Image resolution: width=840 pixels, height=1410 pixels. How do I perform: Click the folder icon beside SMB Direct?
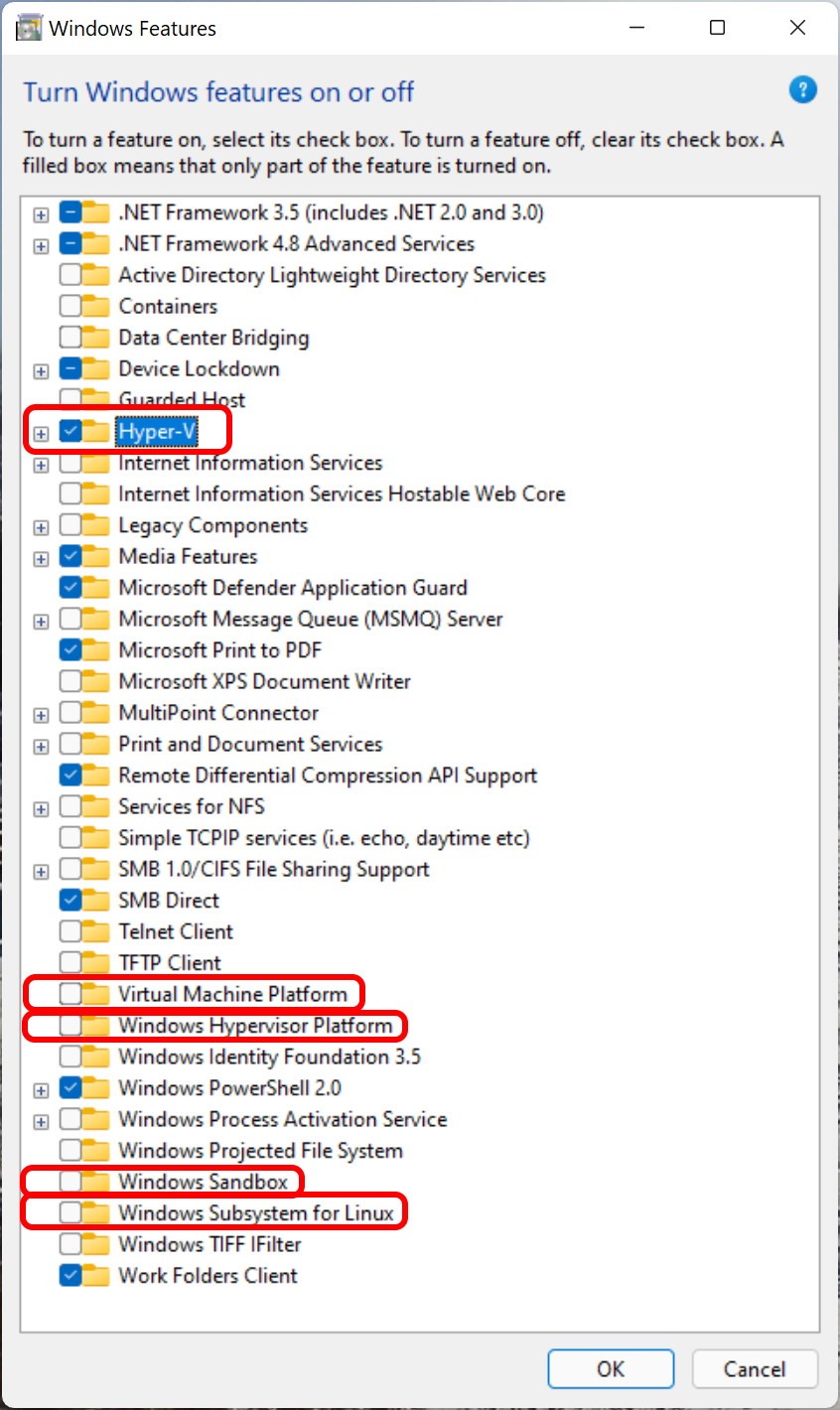tap(96, 900)
